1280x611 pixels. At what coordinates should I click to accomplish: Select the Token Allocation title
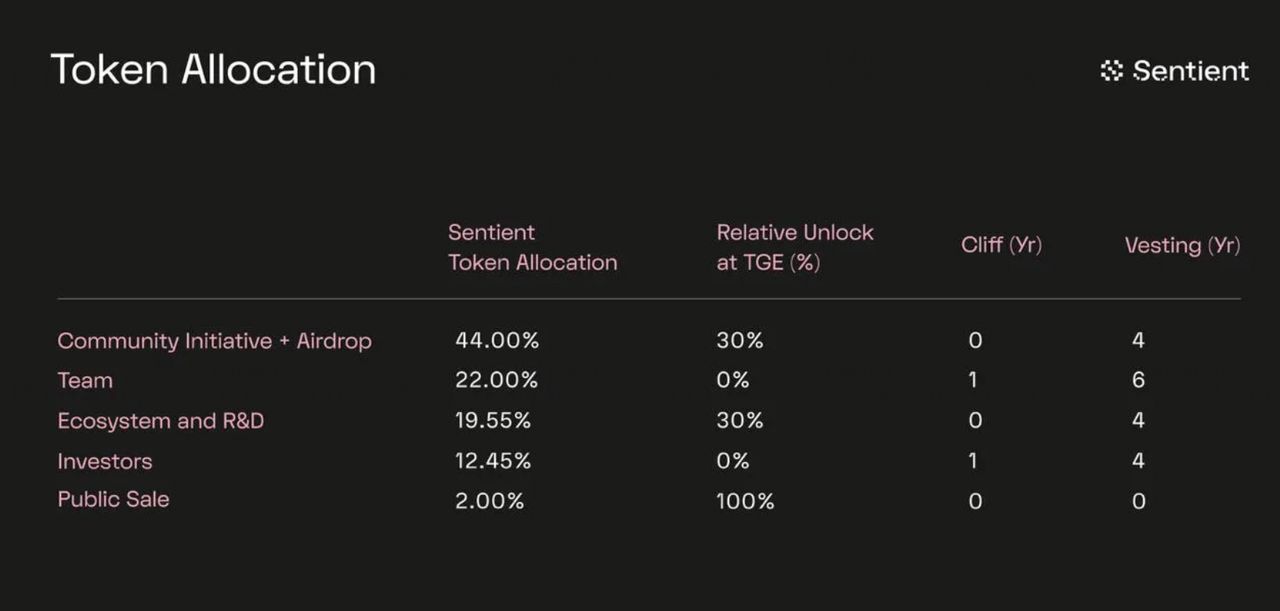214,70
